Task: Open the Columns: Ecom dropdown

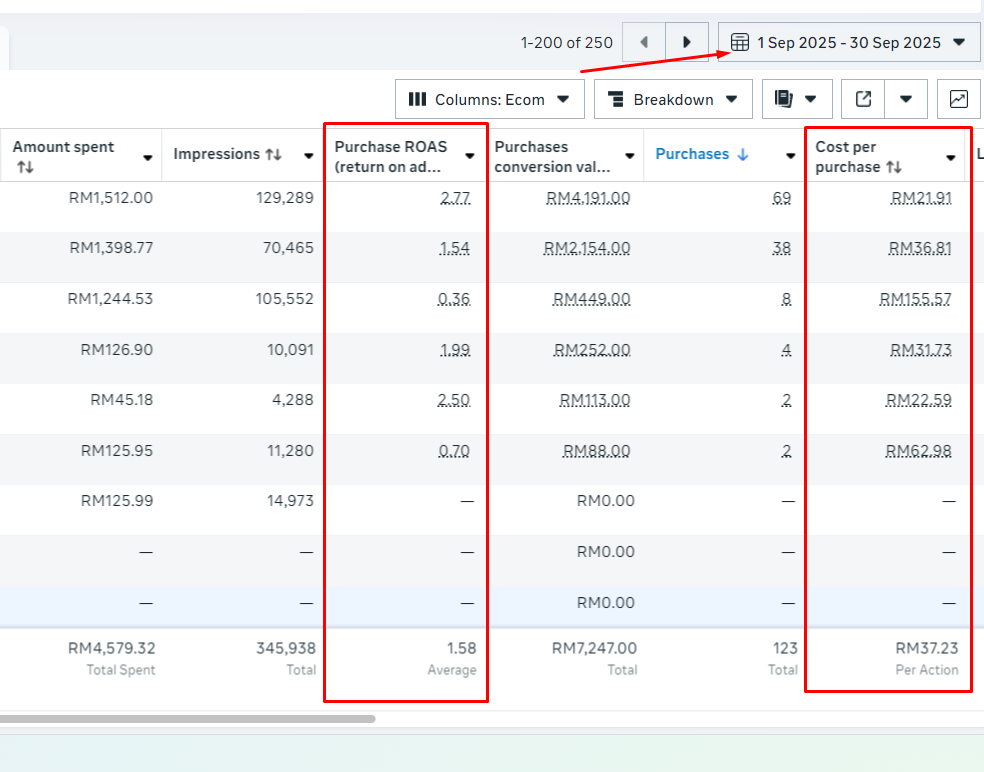Action: point(489,99)
